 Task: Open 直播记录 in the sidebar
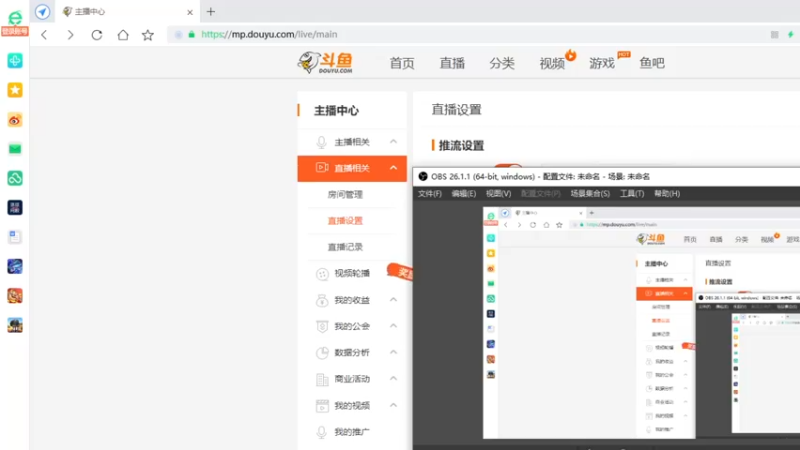tap(345, 247)
